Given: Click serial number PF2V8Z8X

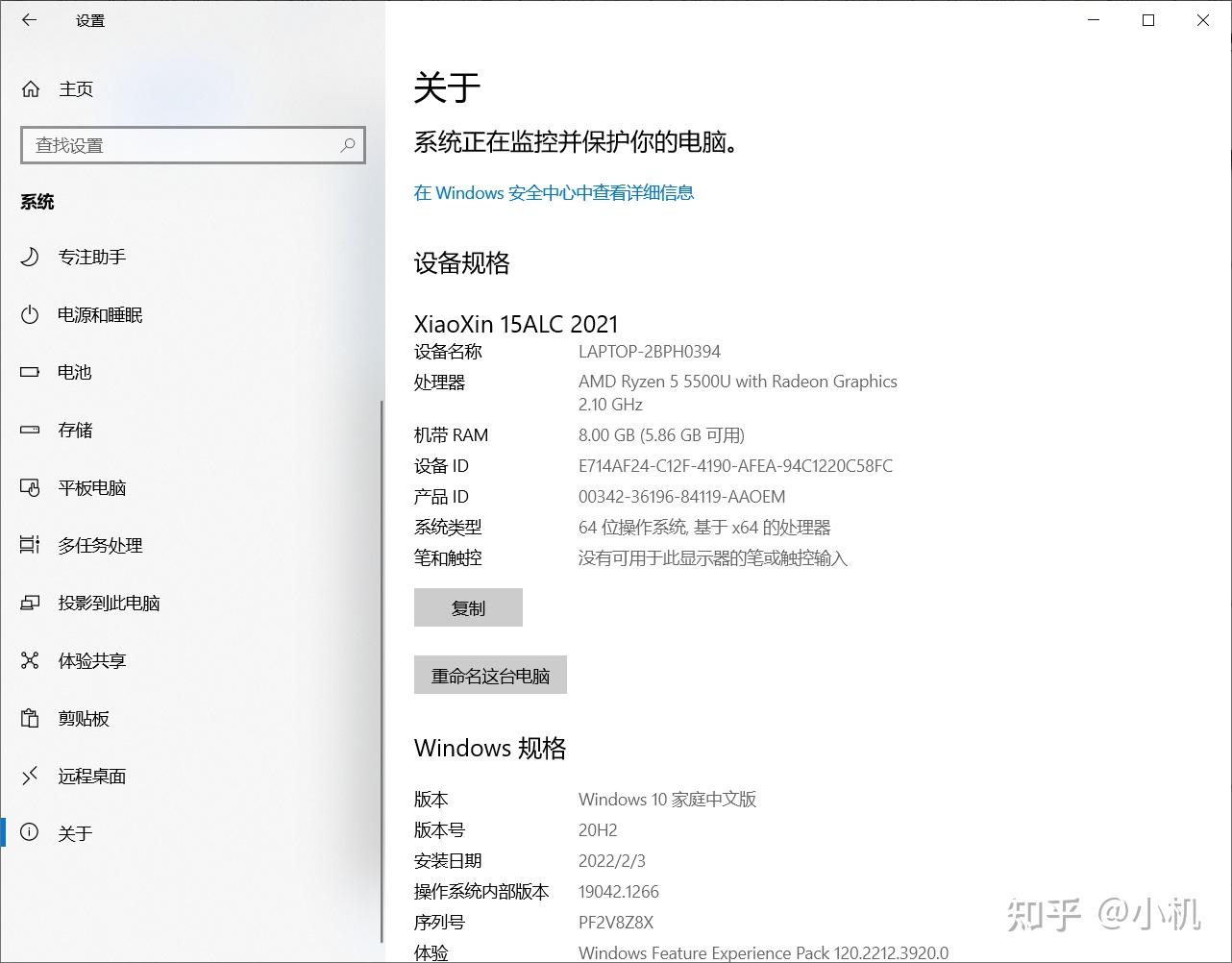Looking at the screenshot, I should pyautogui.click(x=616, y=923).
